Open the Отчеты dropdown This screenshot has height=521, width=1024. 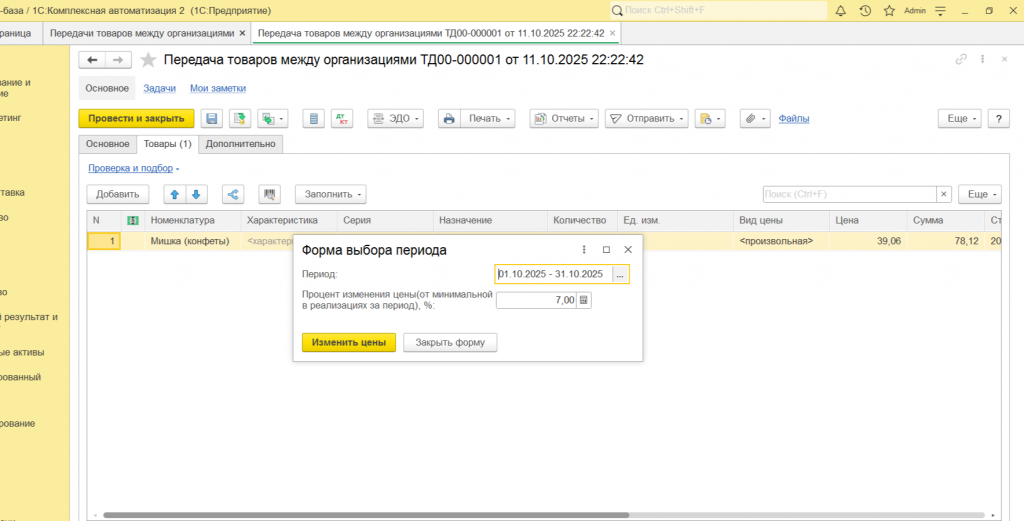564,119
